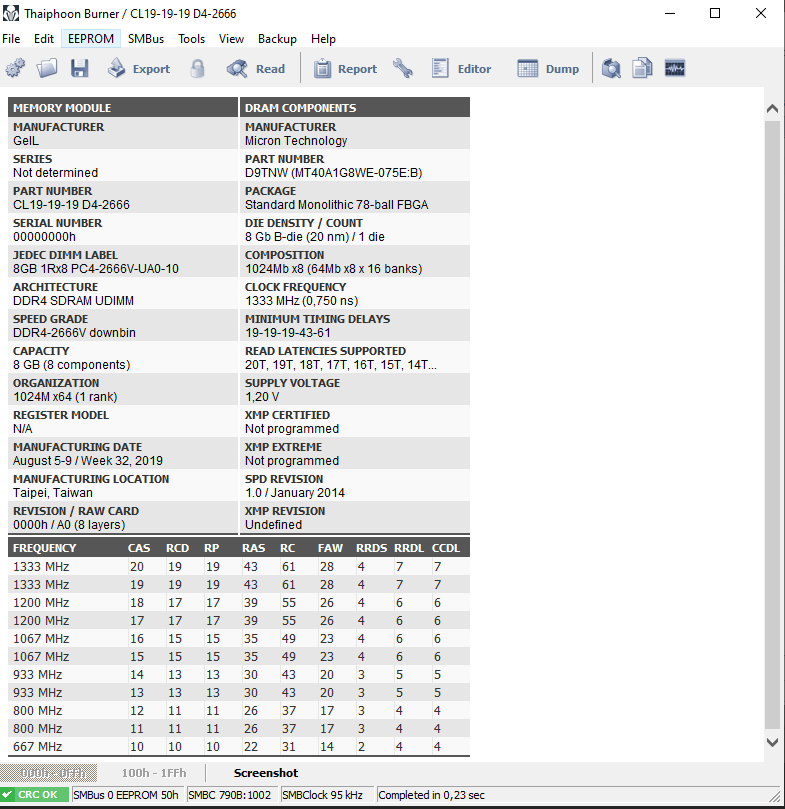Maximize the Thaiphoon Burner window

715,13
